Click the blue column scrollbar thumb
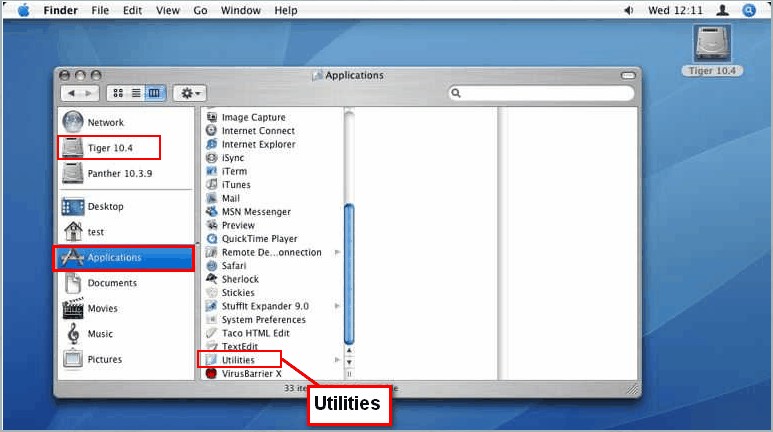Viewport: 773px width, 432px height. (349, 274)
